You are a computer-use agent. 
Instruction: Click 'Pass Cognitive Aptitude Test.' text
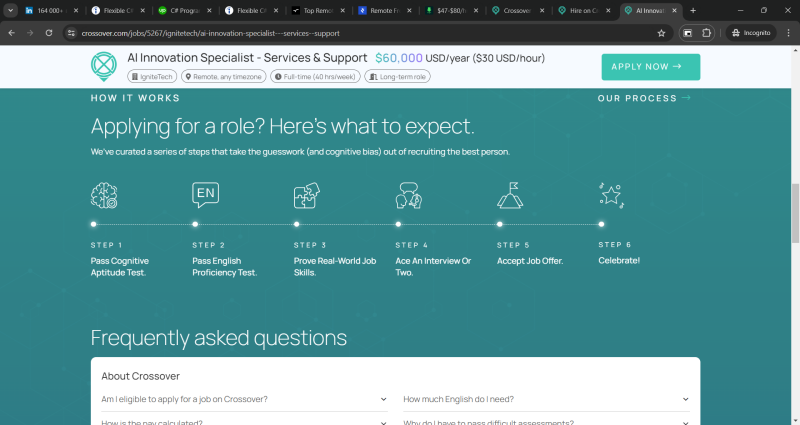tap(120, 267)
